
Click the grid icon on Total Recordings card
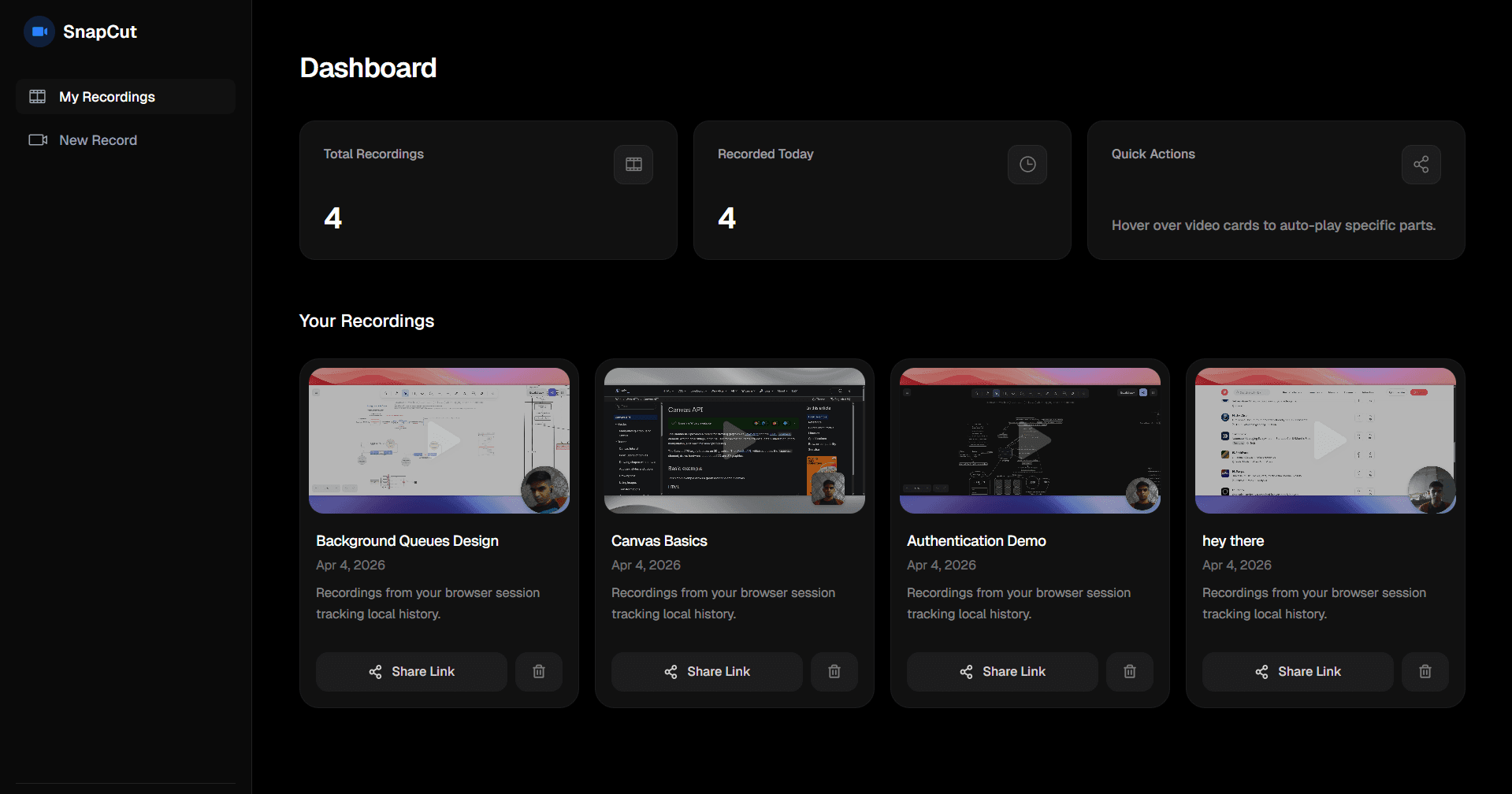point(633,164)
